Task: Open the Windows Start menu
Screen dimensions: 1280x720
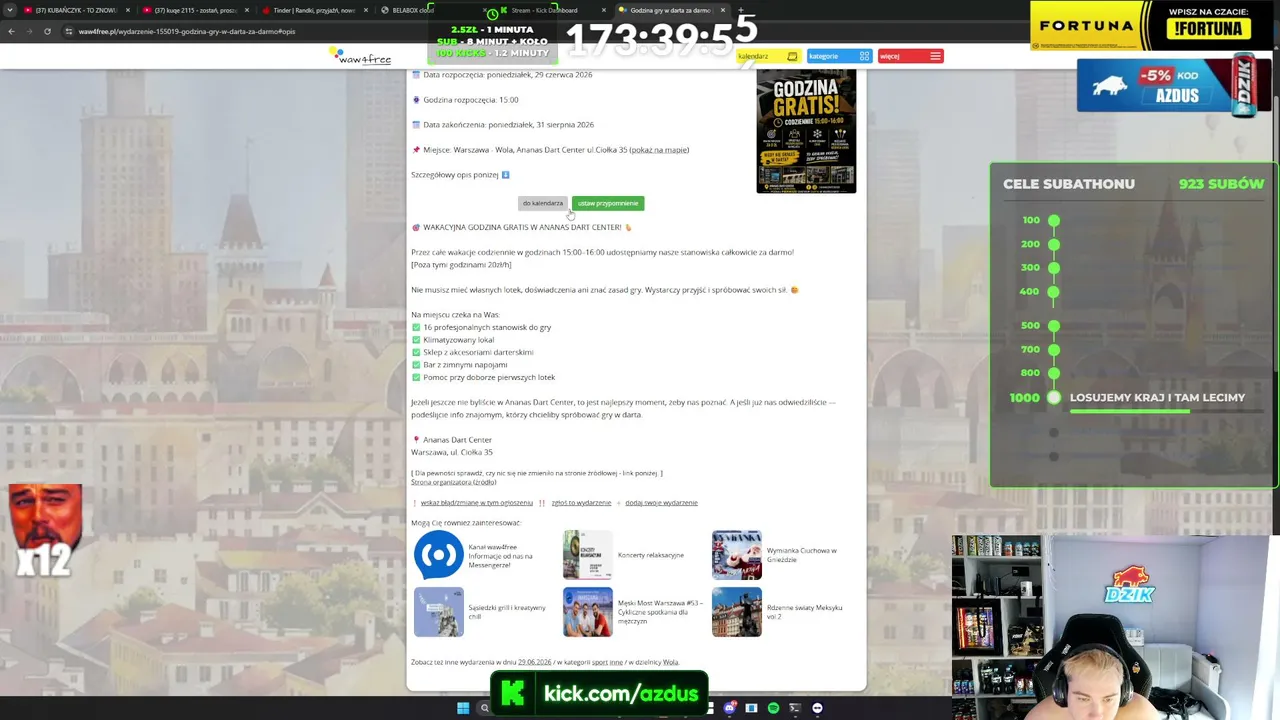Action: [x=463, y=708]
